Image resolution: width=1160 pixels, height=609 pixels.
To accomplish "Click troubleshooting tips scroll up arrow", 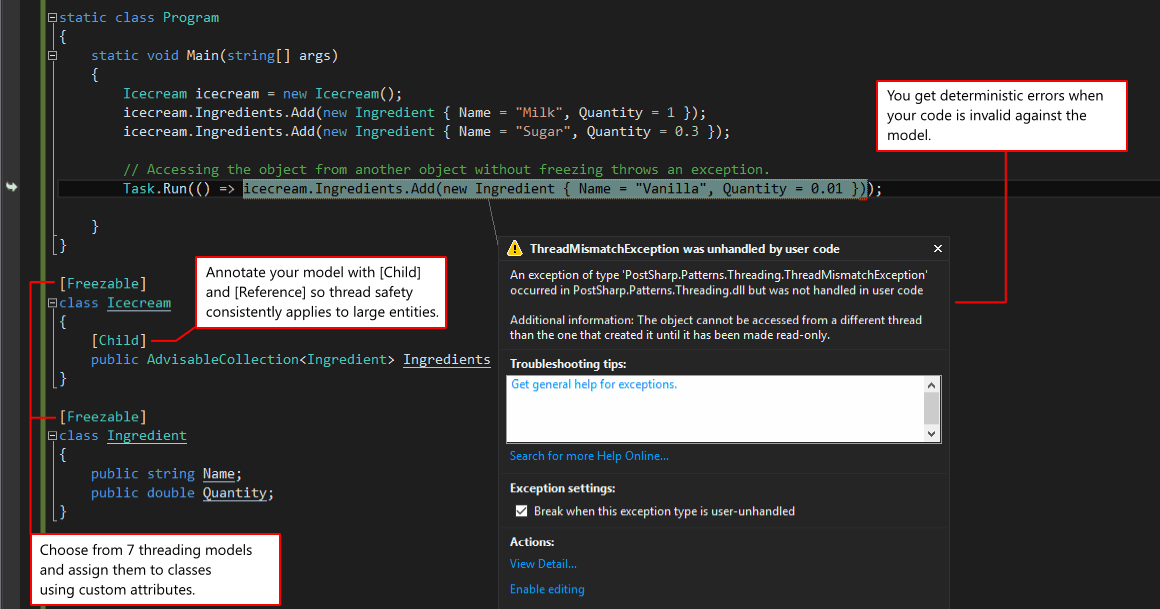I will click(x=931, y=385).
